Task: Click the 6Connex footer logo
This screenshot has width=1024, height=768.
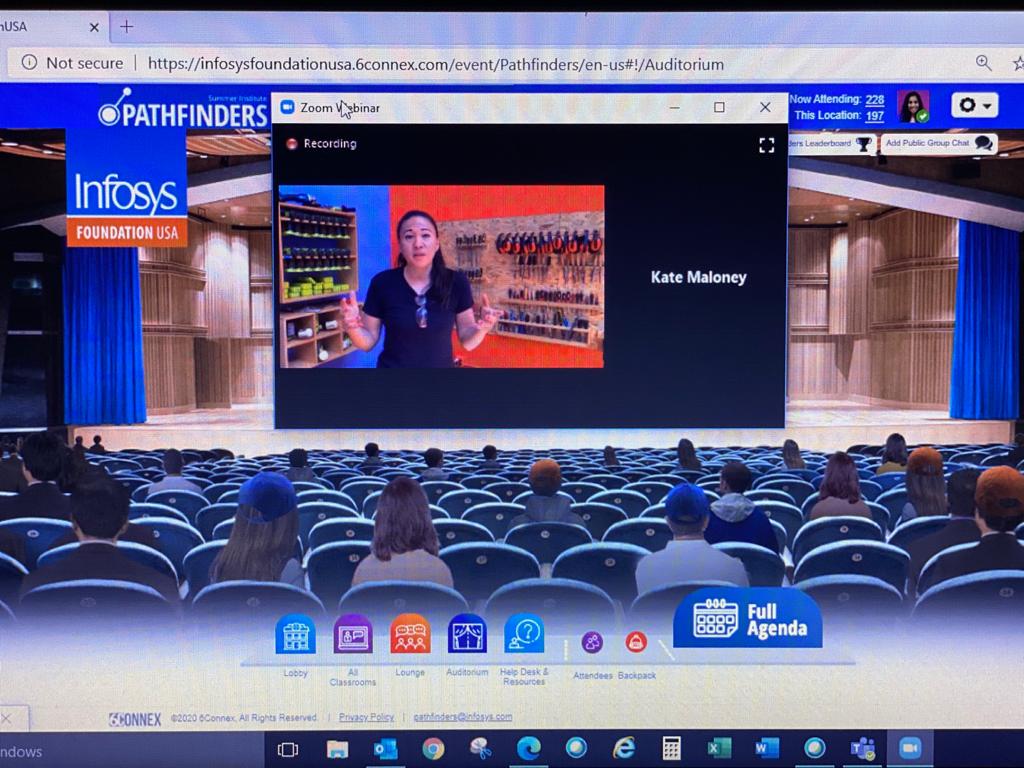Action: 135,719
